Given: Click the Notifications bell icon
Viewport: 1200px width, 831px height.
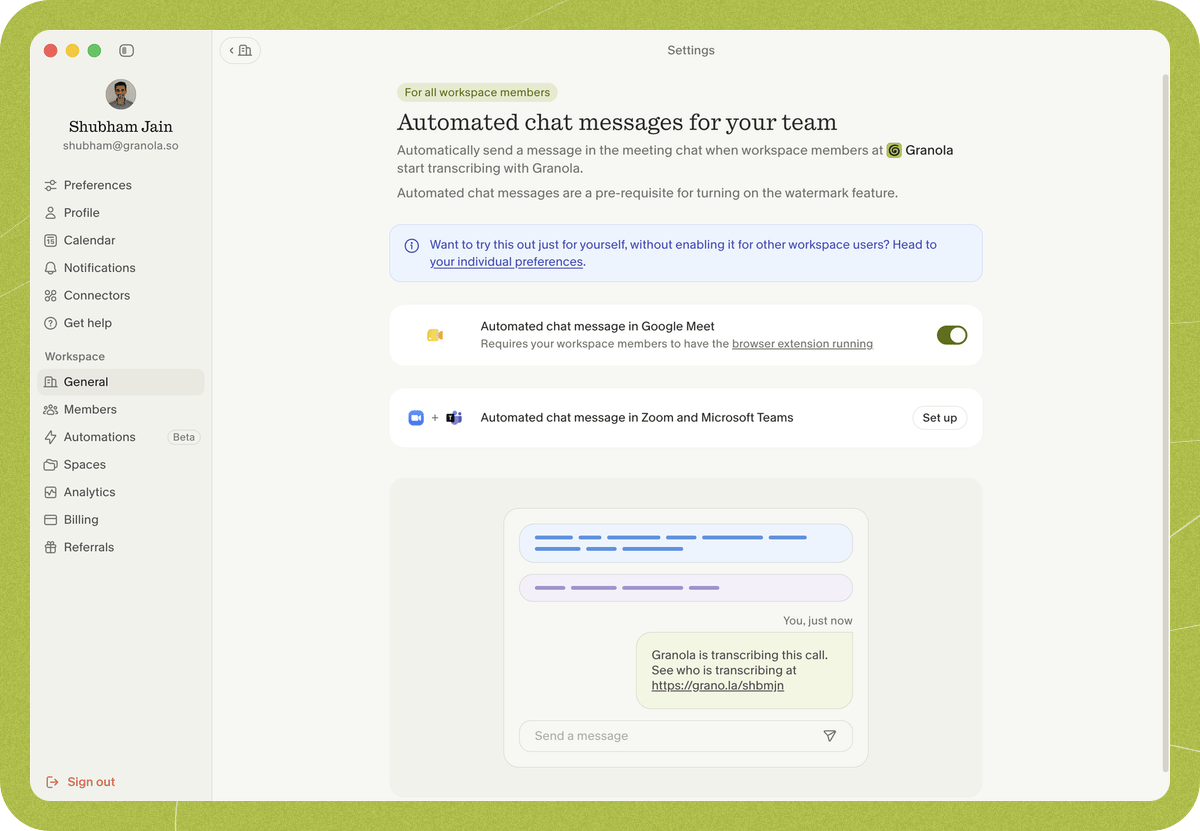Looking at the screenshot, I should coord(51,268).
